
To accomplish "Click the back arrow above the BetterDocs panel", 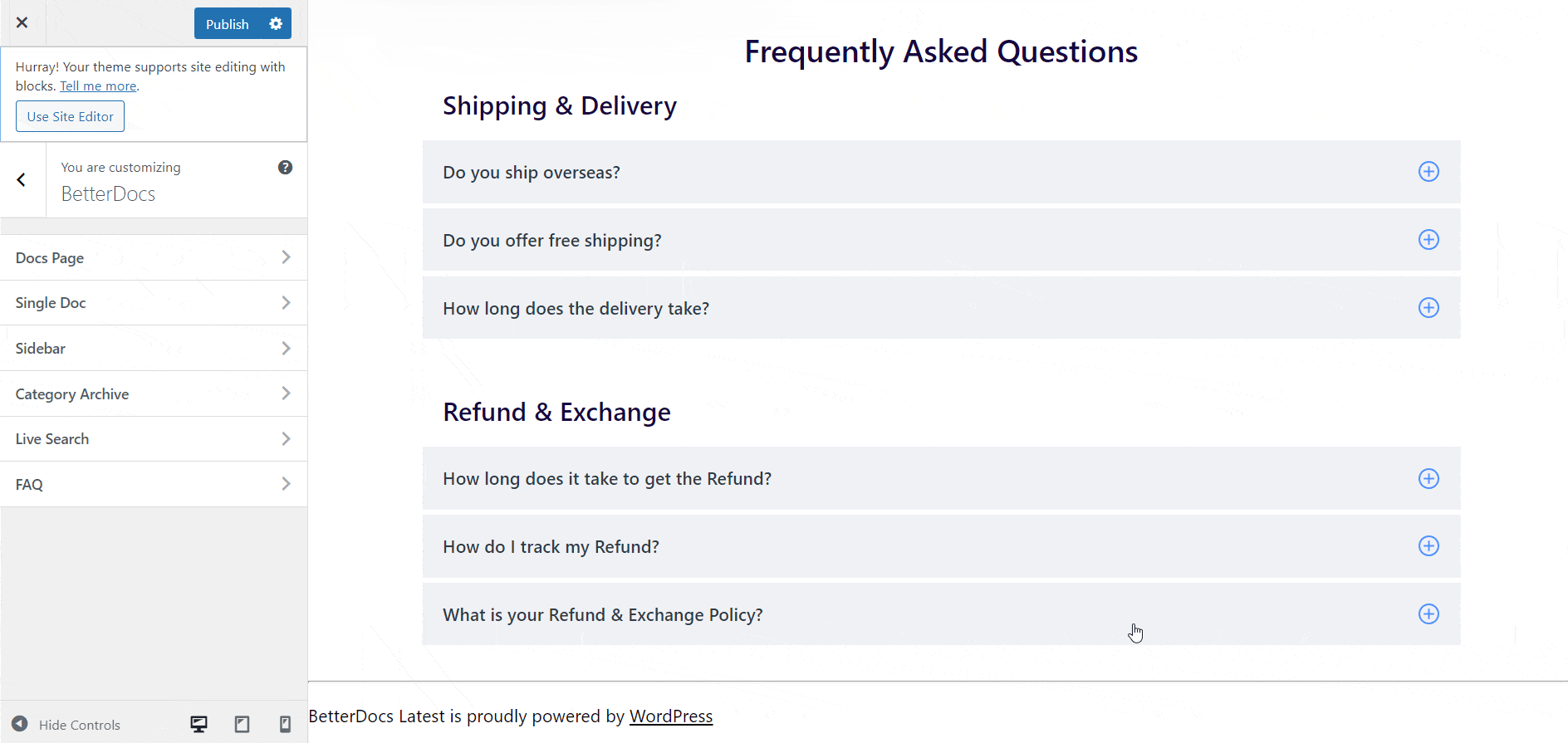I will [x=20, y=179].
